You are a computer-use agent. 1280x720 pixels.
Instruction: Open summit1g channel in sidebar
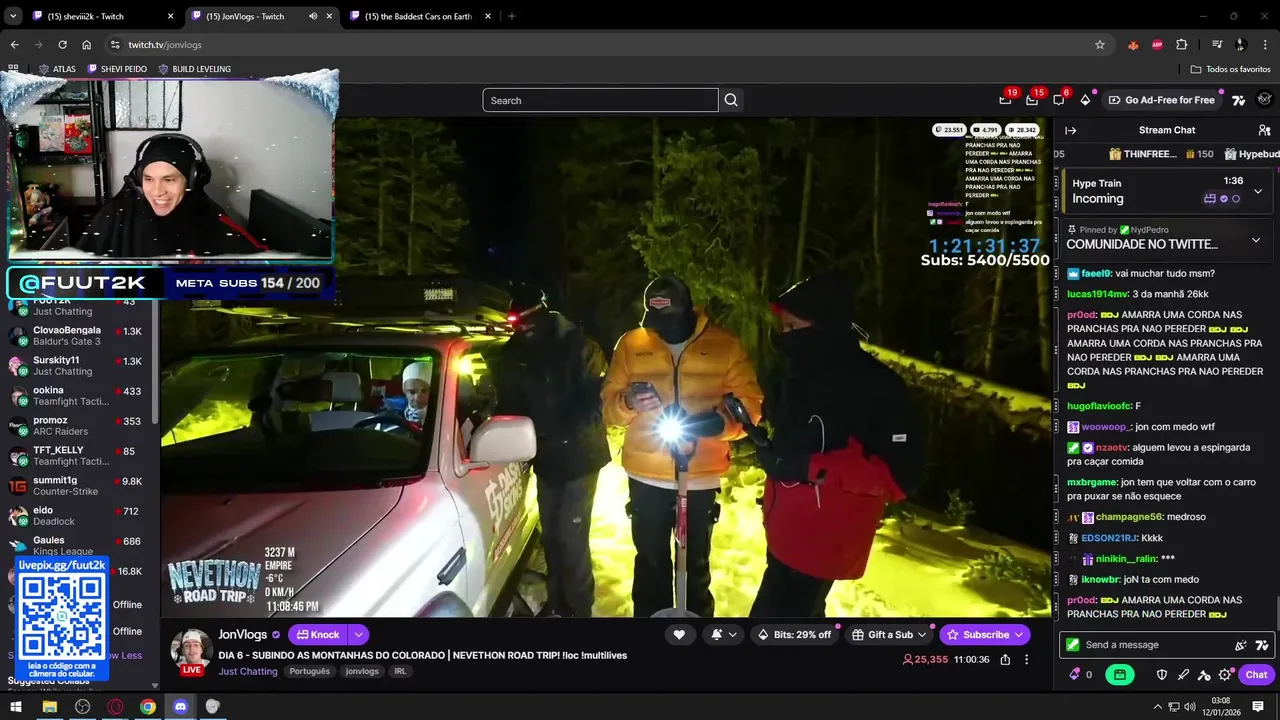(x=75, y=486)
